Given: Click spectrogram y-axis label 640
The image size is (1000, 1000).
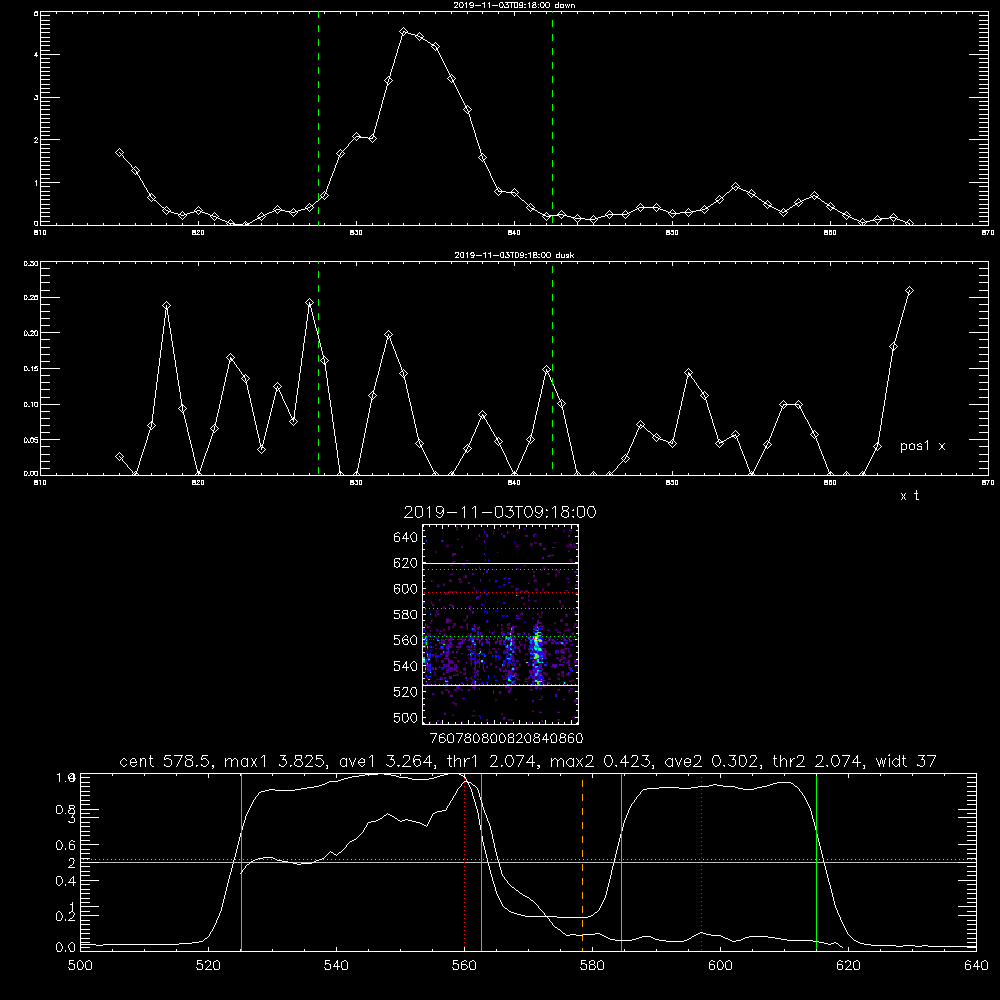Looking at the screenshot, I should 406,538.
